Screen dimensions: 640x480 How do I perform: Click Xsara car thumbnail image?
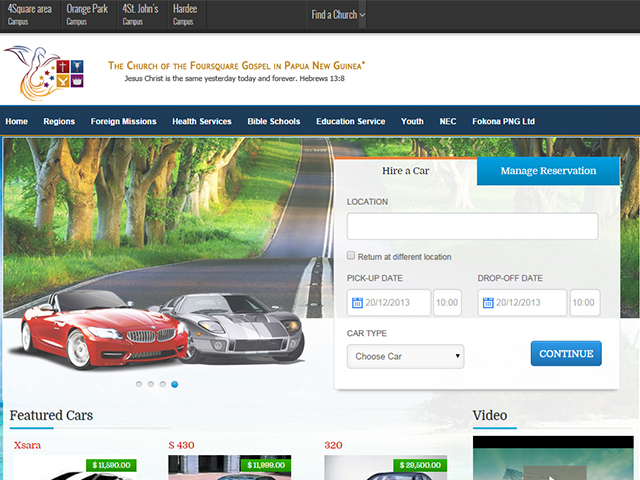pos(75,468)
